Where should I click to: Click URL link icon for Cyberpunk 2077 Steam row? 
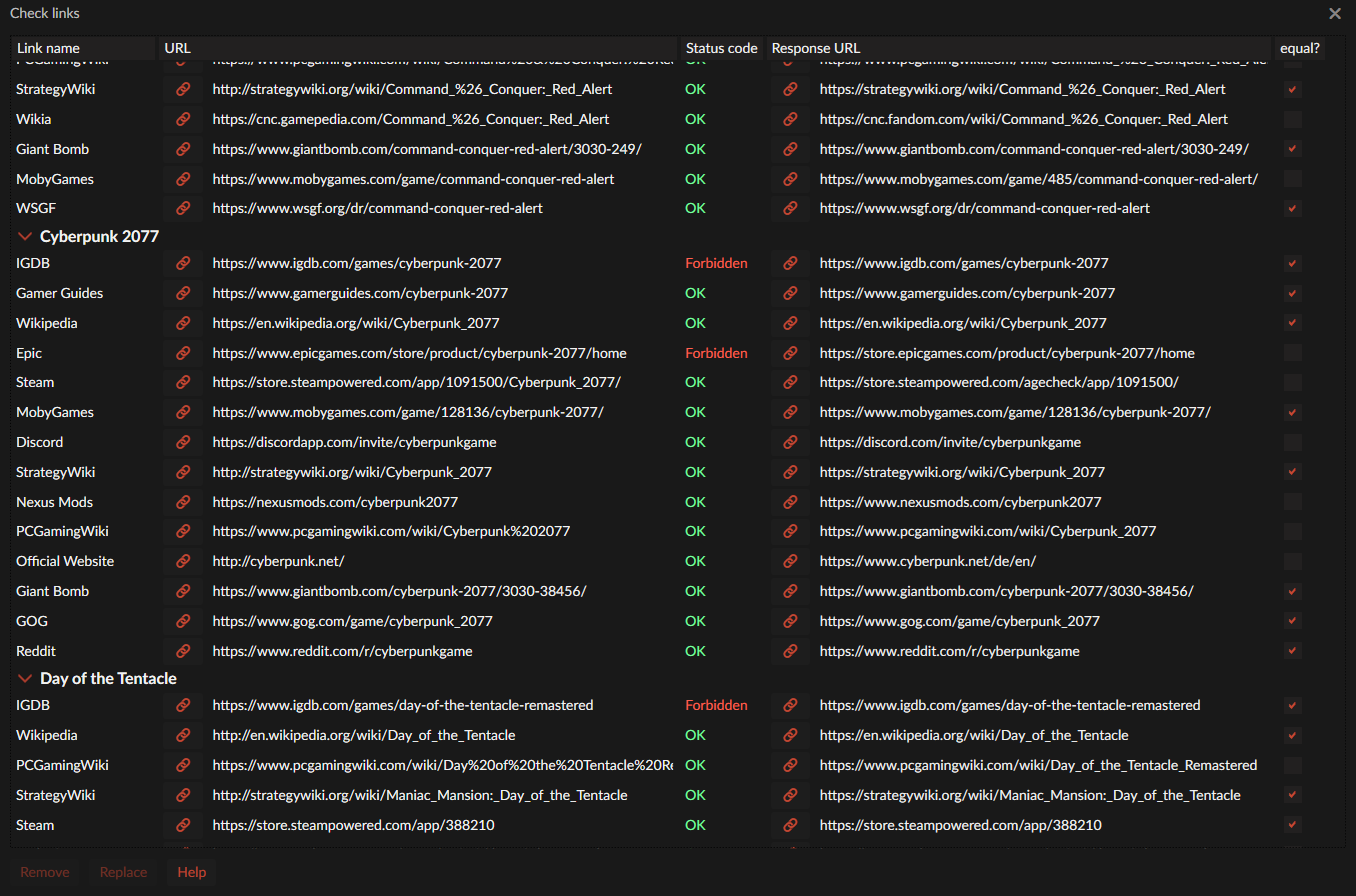[183, 382]
